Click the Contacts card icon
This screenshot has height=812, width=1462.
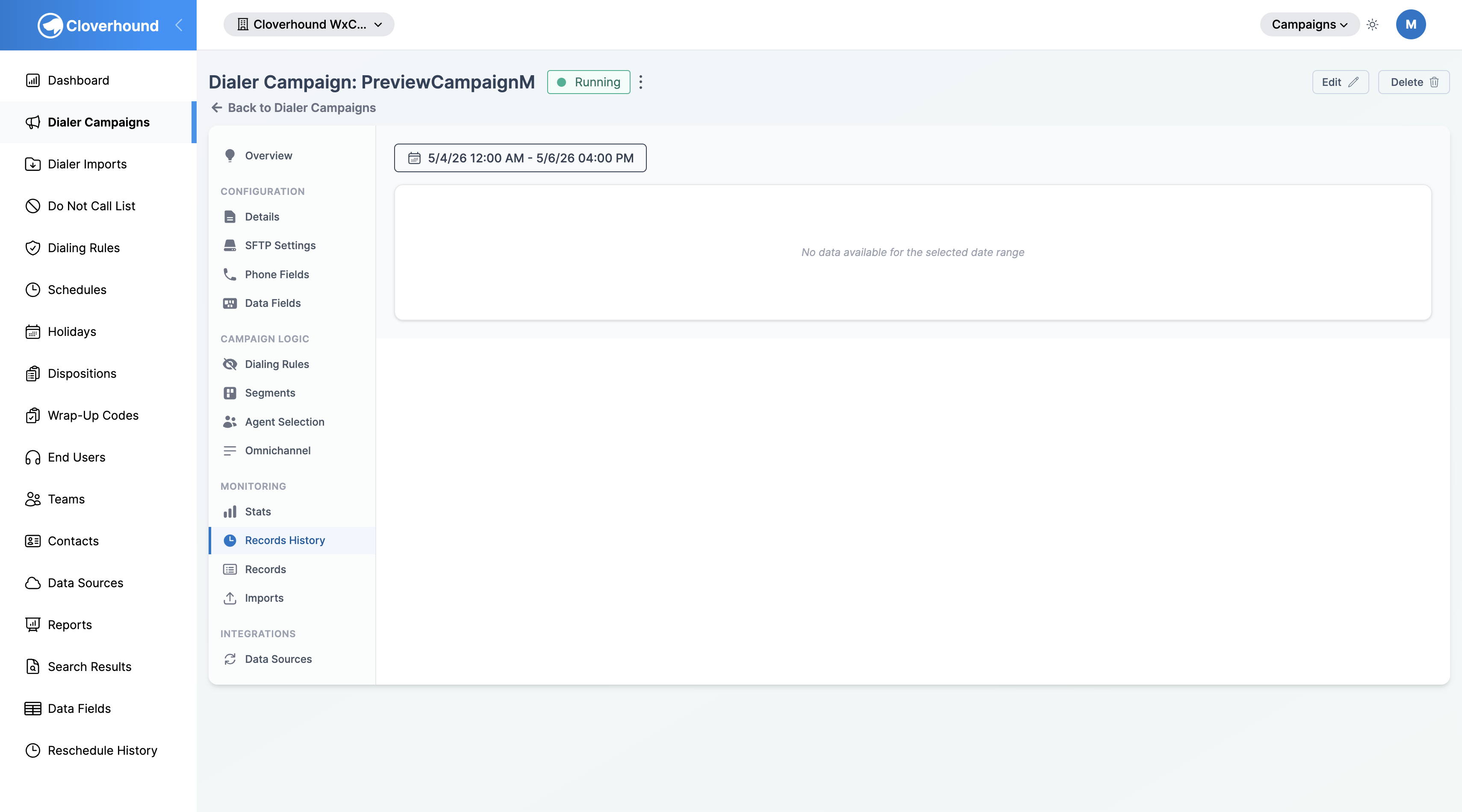pyautogui.click(x=33, y=541)
